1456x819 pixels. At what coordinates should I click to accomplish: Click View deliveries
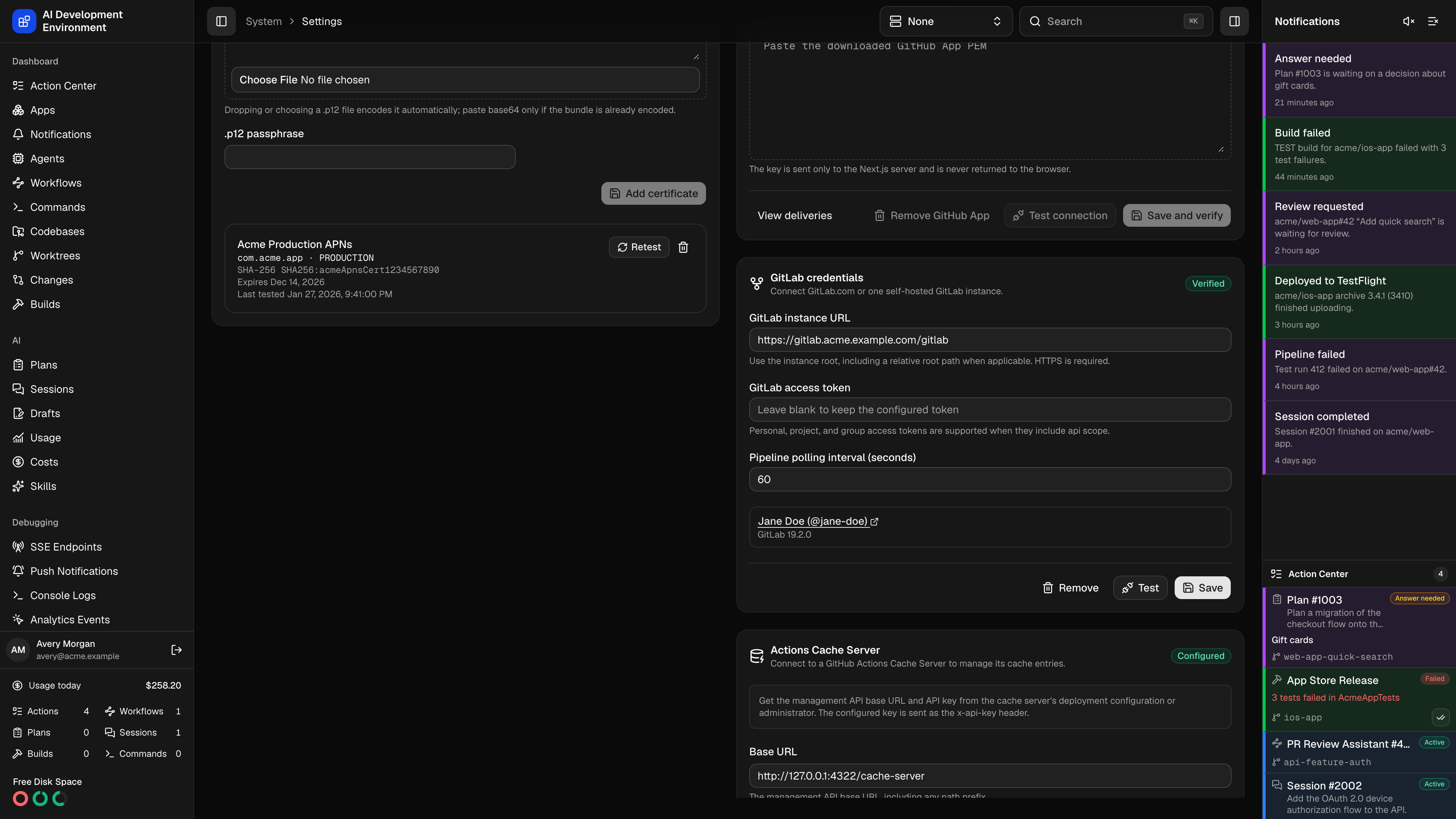[x=794, y=215]
